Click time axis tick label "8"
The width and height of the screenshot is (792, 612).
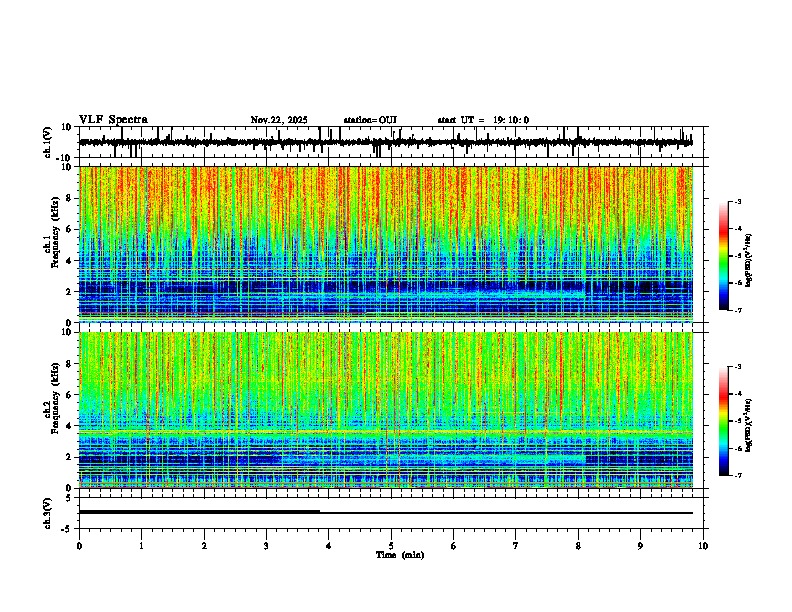(578, 546)
